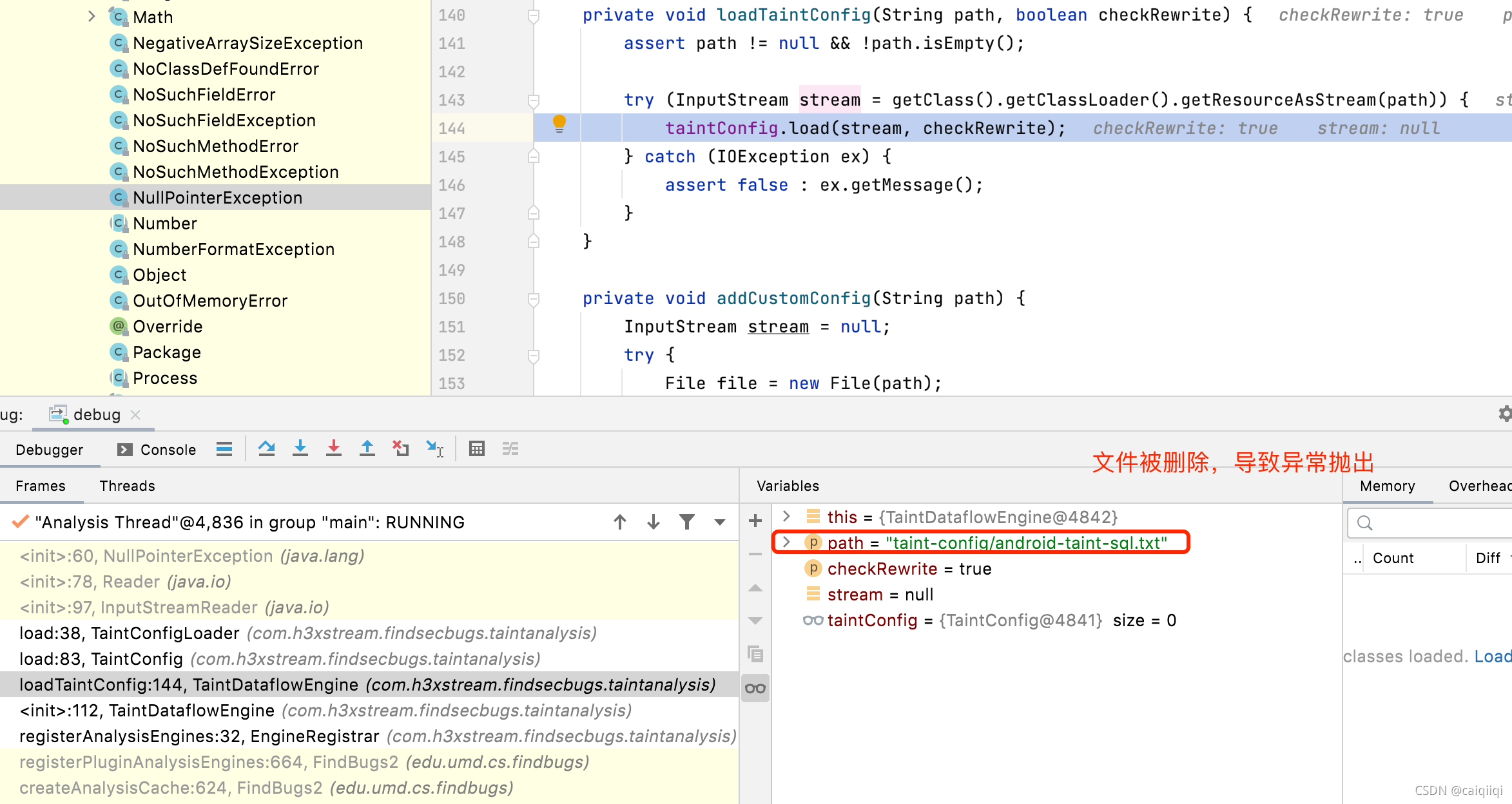The width and height of the screenshot is (1512, 804).
Task: Click the Duplicate Watch copy icon
Action: pos(755,654)
